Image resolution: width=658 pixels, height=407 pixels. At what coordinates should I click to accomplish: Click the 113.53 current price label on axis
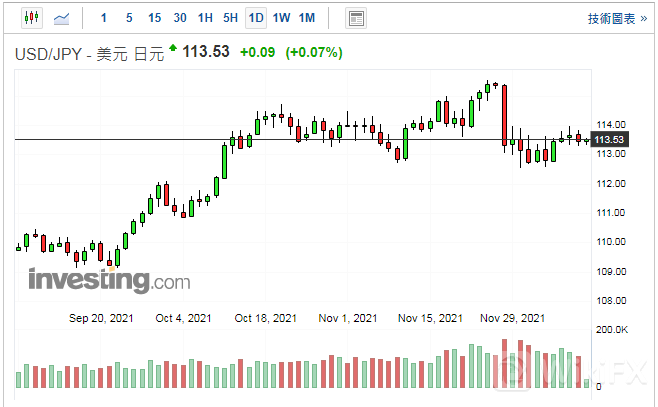point(610,139)
